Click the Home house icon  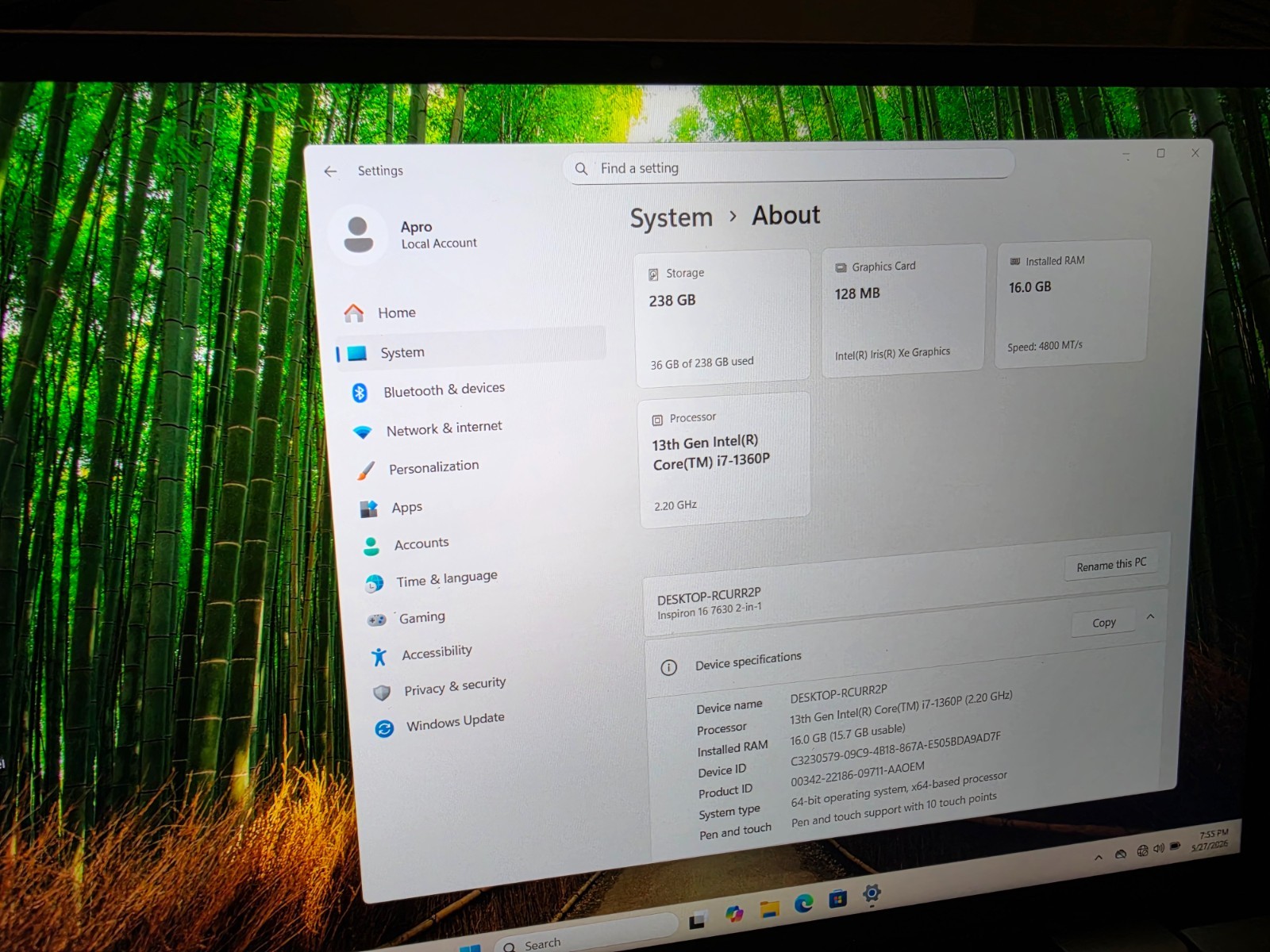[x=354, y=313]
